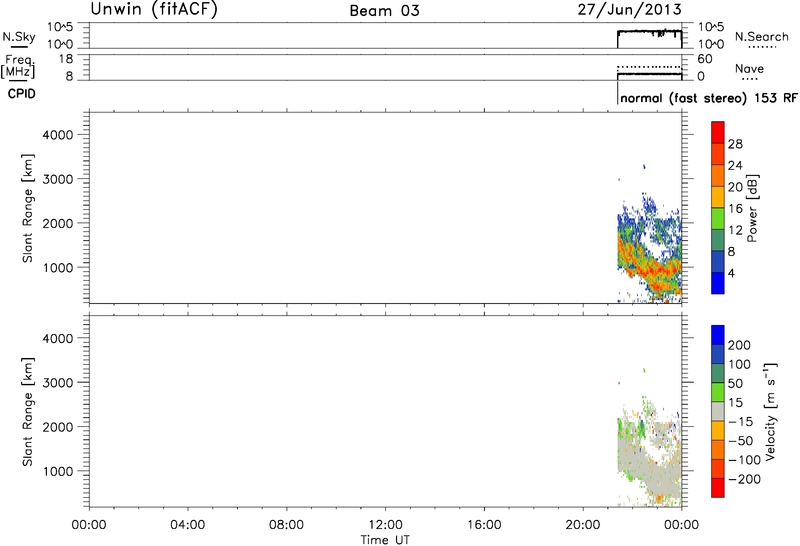Click the 'Time UT' axis title
The image size is (800, 546).
coord(385,539)
